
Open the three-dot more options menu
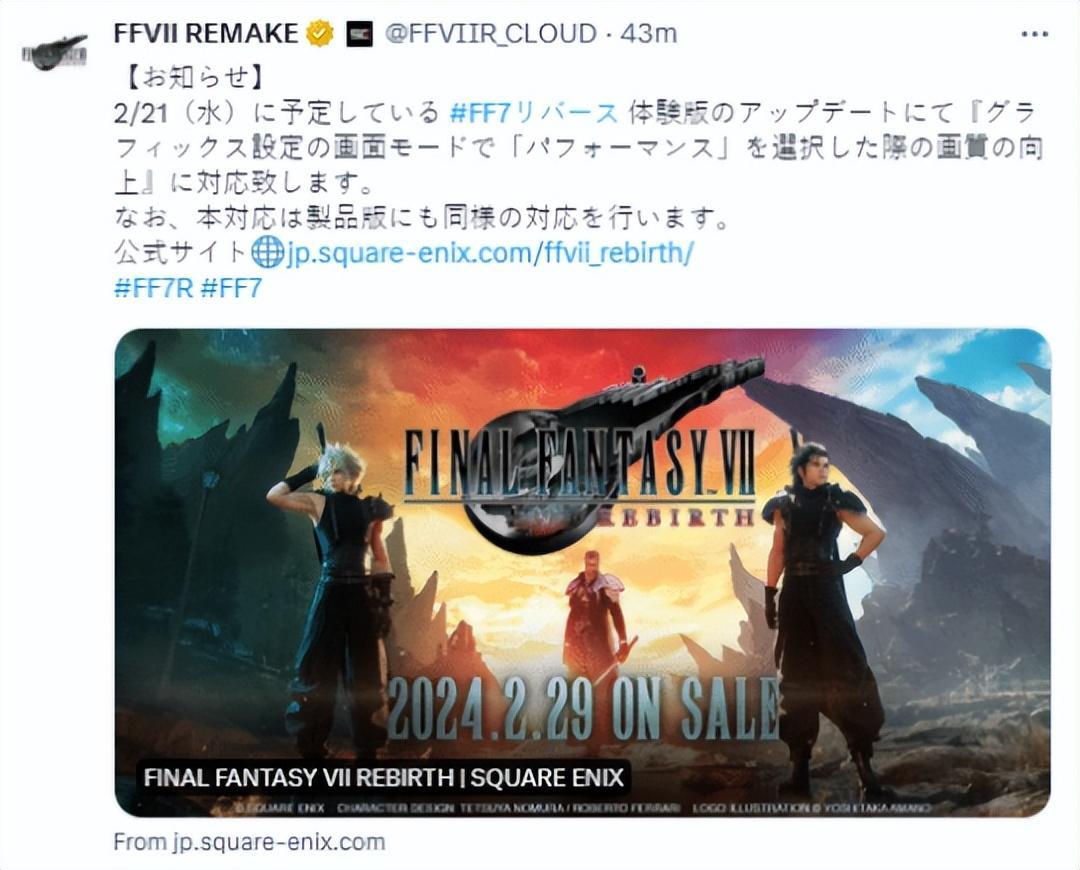point(1034,34)
